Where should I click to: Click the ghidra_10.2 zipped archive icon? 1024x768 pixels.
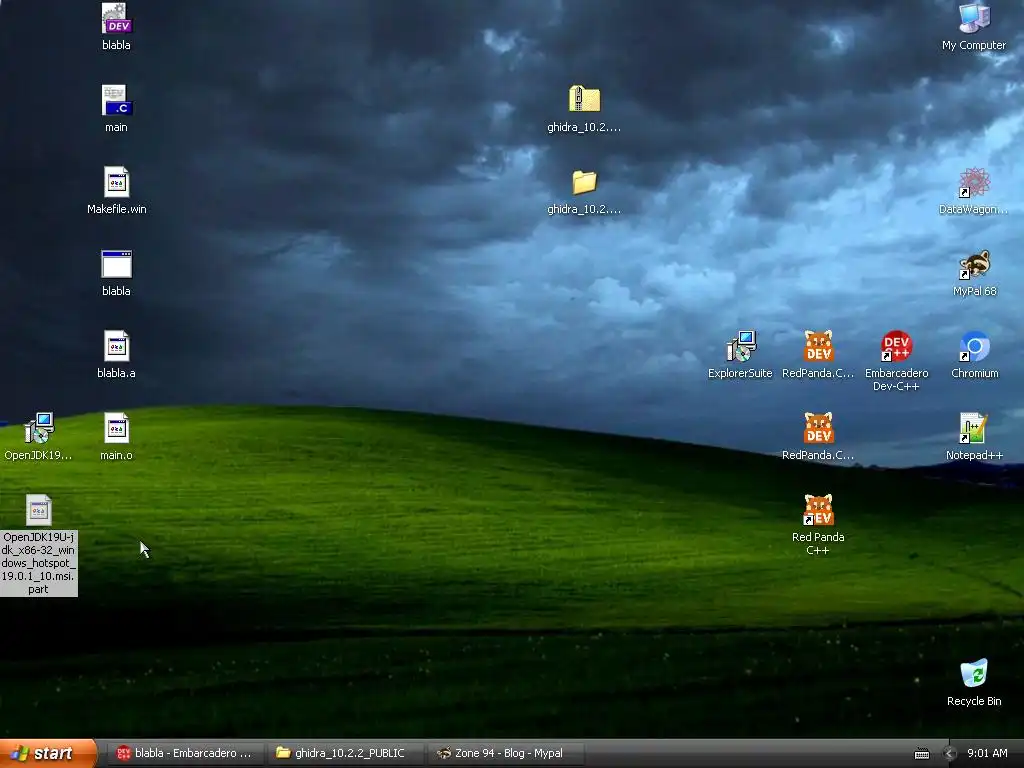tap(584, 99)
